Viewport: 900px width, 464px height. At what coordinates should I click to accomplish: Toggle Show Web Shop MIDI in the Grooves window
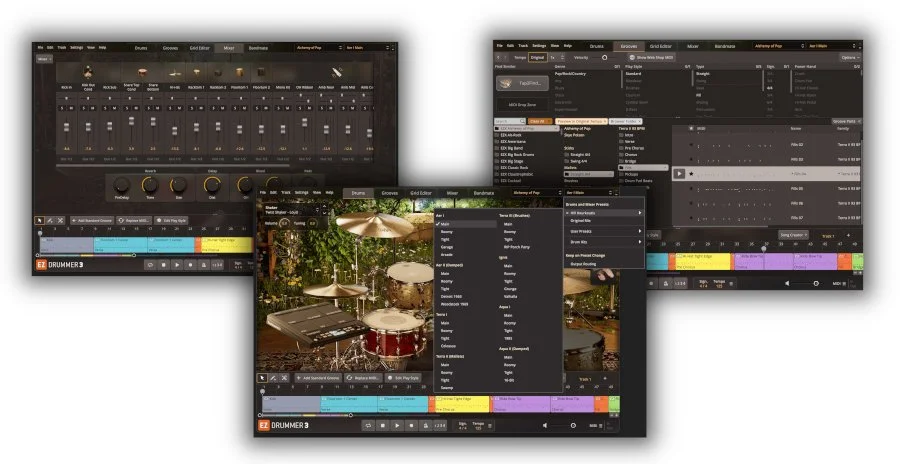coord(651,57)
